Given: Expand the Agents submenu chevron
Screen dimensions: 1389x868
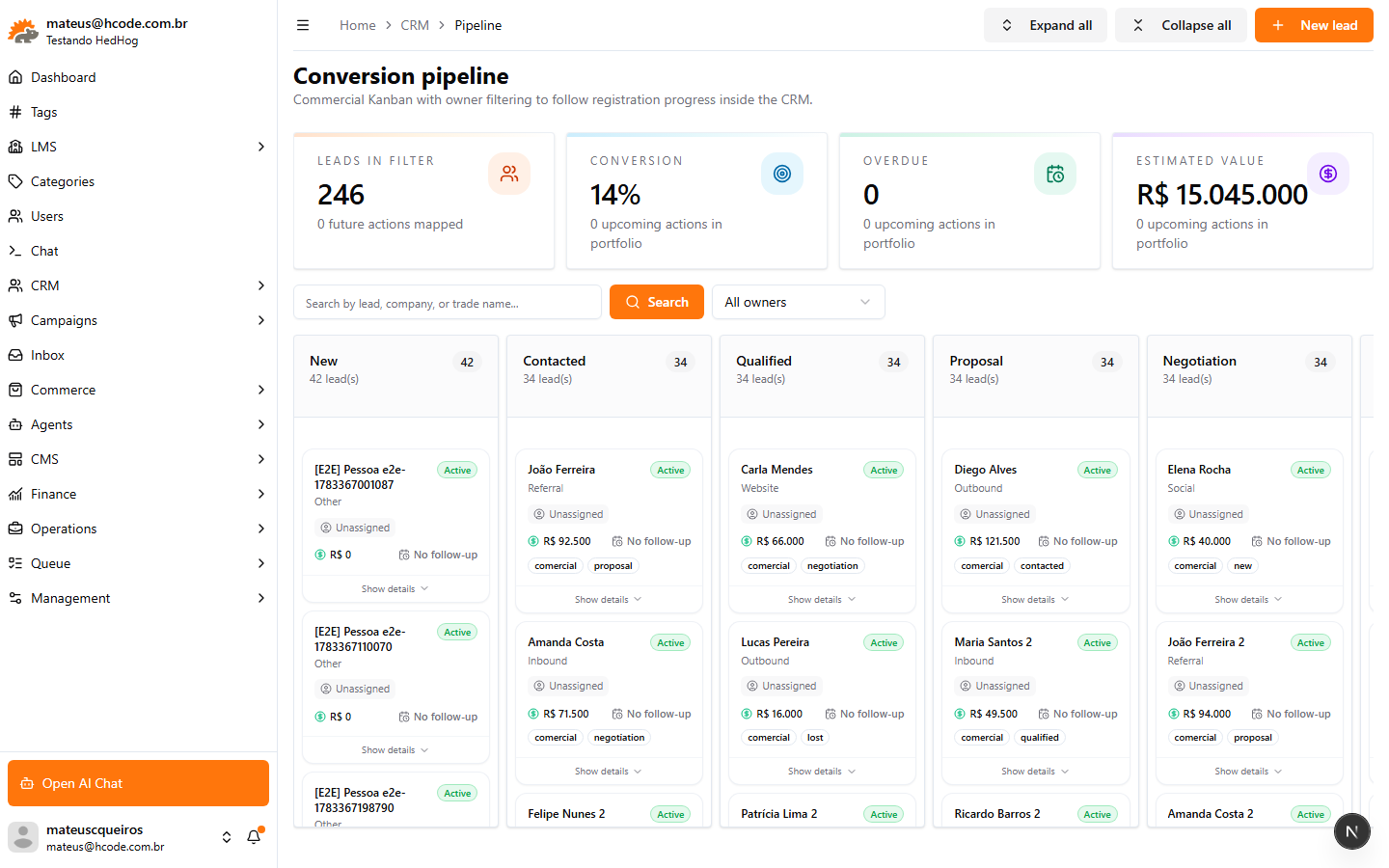Looking at the screenshot, I should (x=261, y=424).
